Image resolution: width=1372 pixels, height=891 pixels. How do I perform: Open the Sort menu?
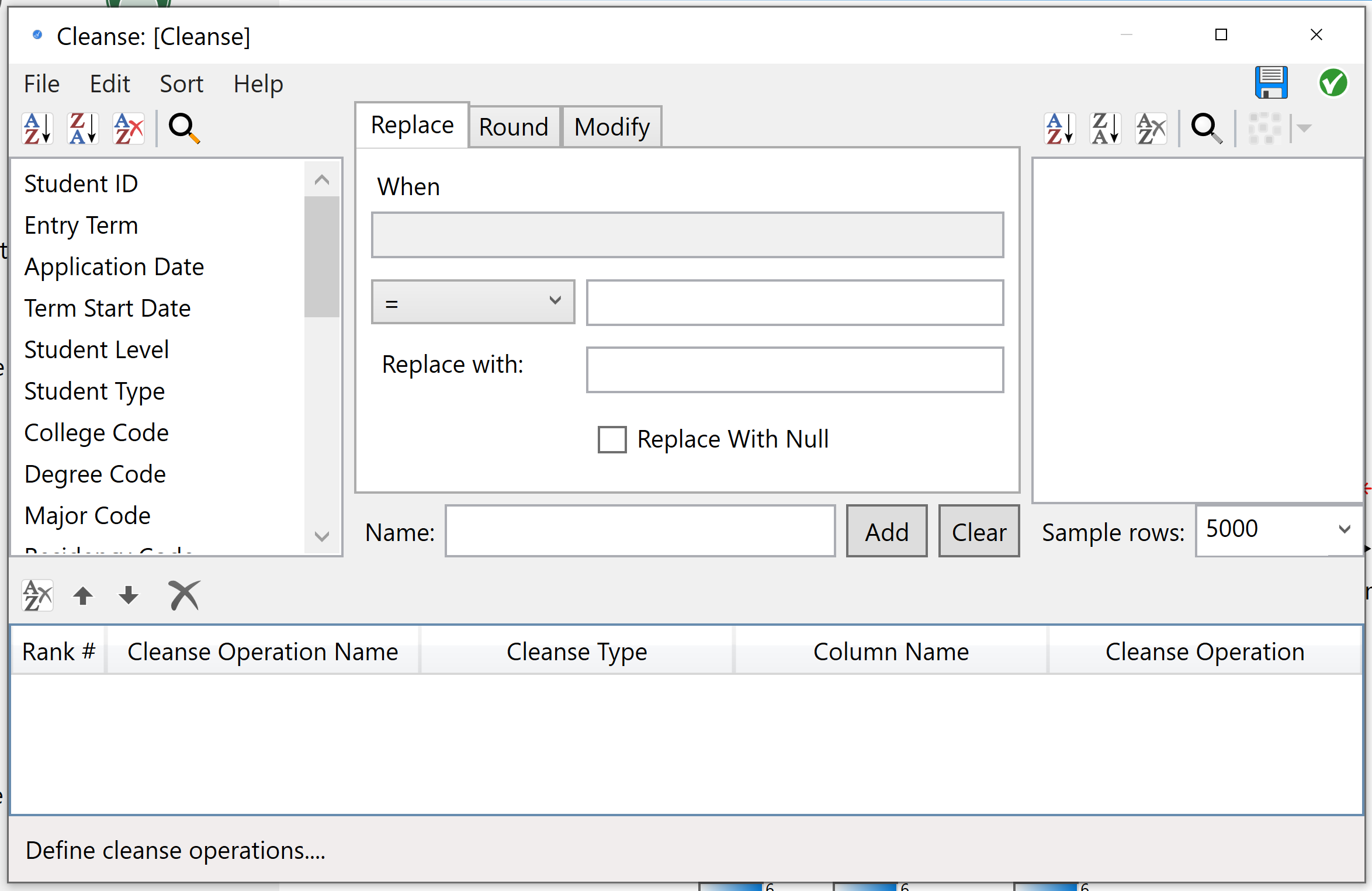pos(181,84)
